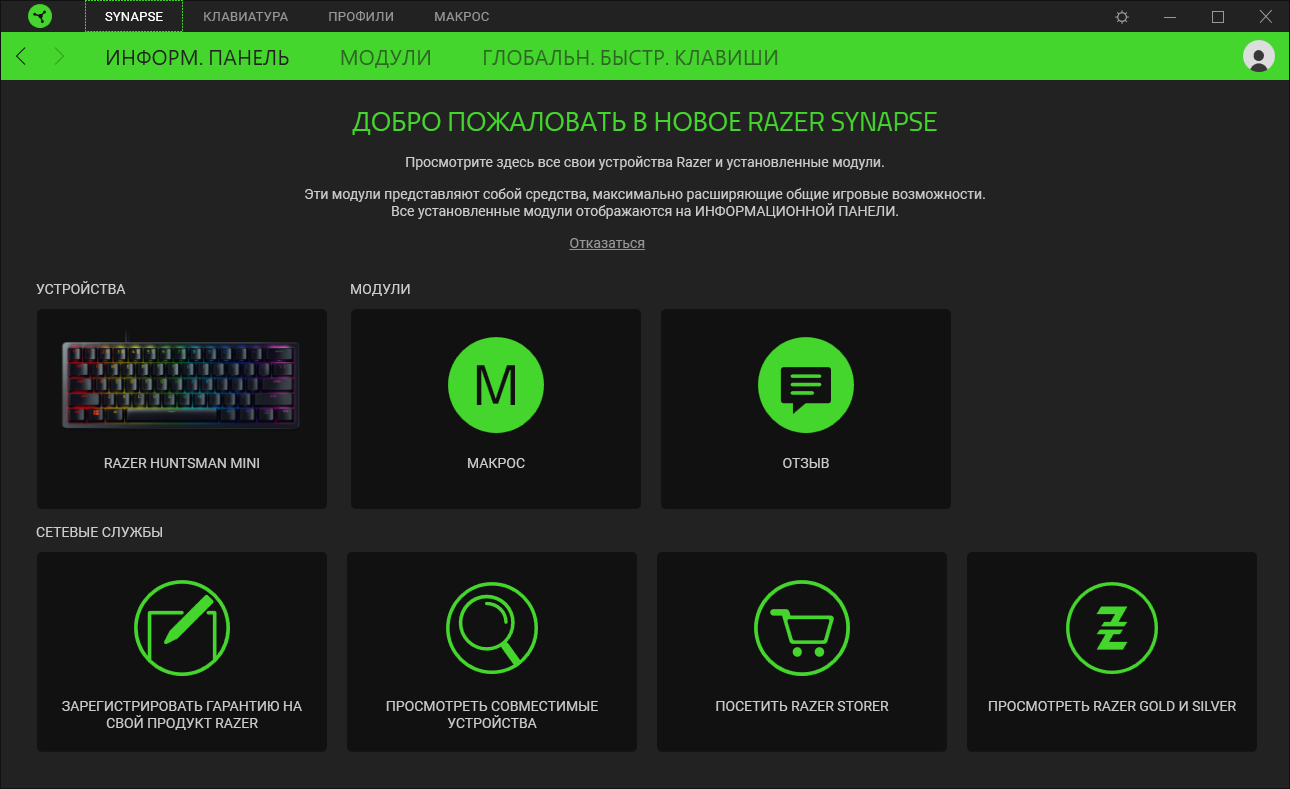Click the forward navigation arrow
The height and width of the screenshot is (789, 1290).
click(59, 57)
